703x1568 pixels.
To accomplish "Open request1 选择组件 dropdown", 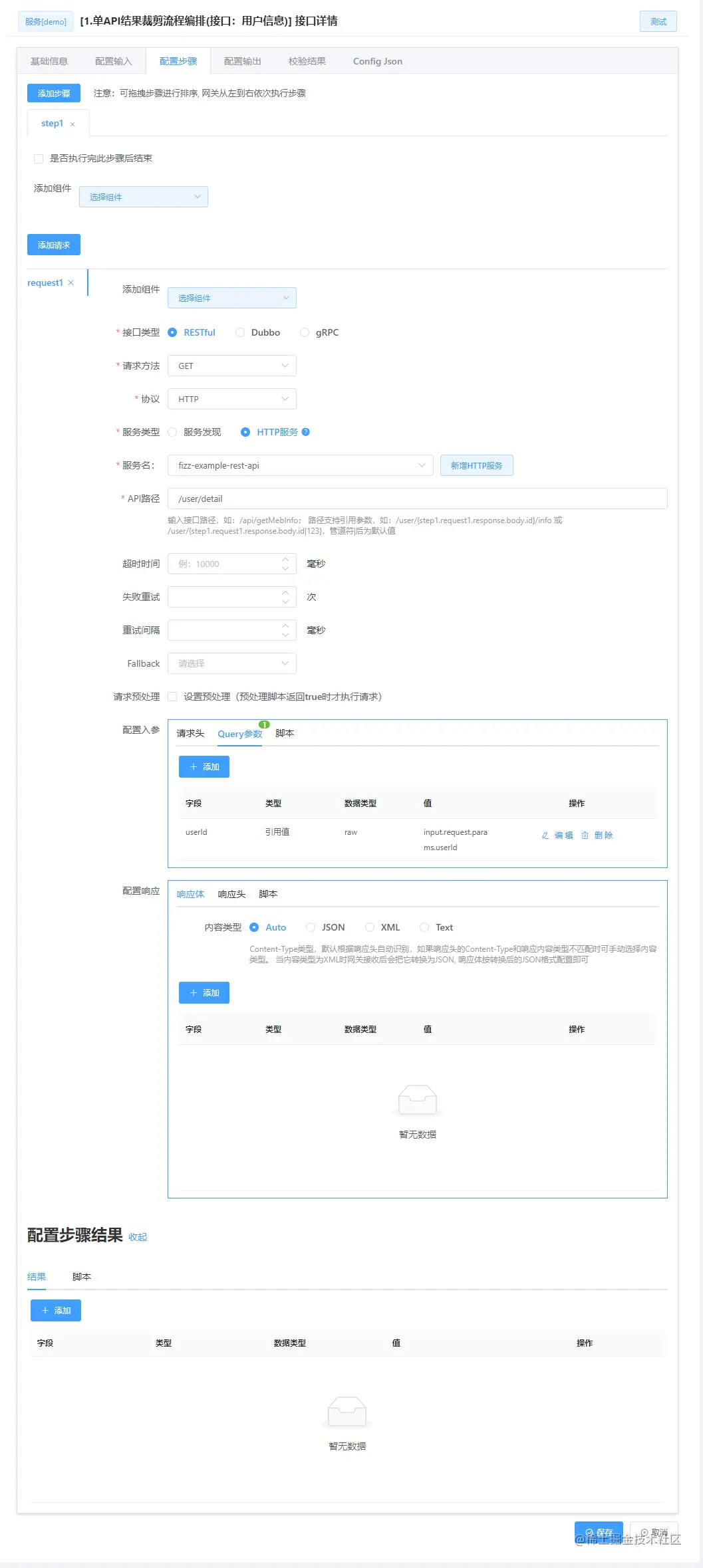I will [x=232, y=298].
